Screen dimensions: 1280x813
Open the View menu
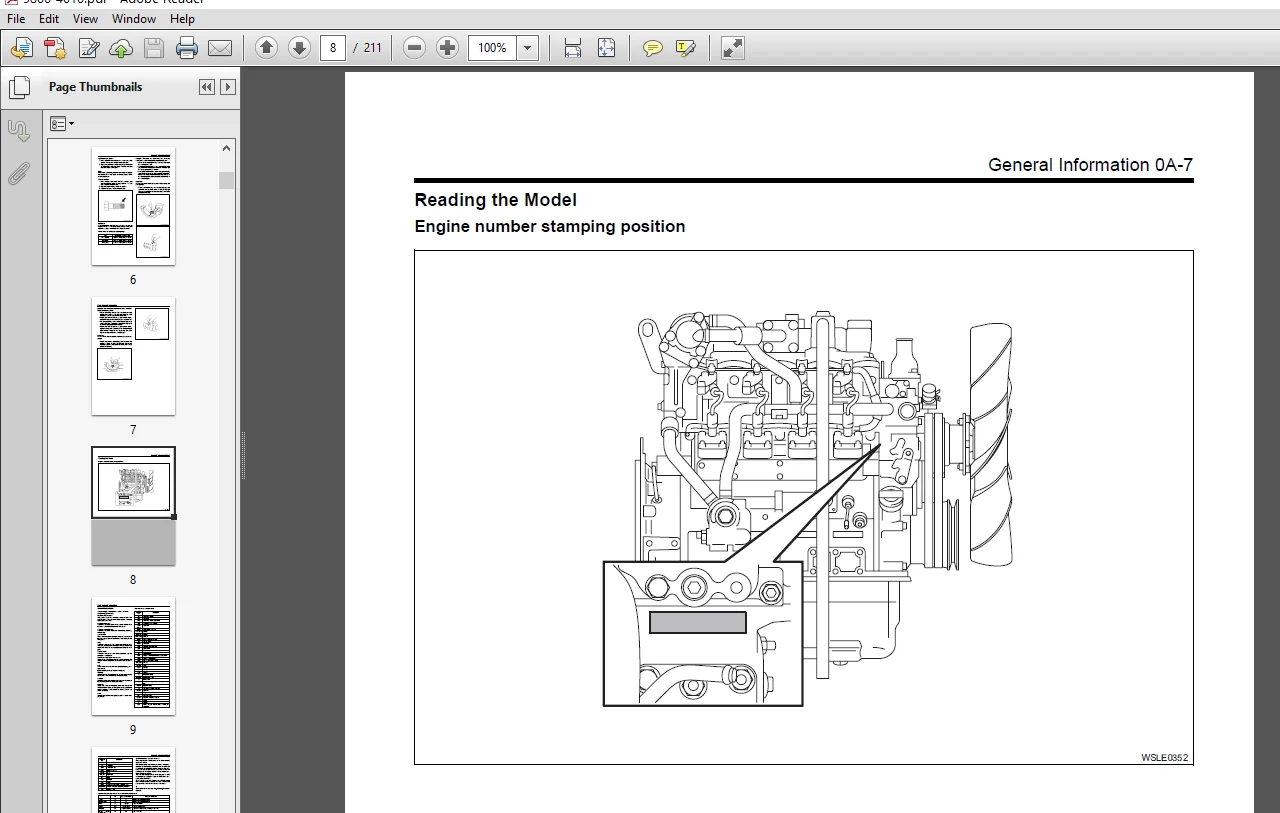click(86, 19)
